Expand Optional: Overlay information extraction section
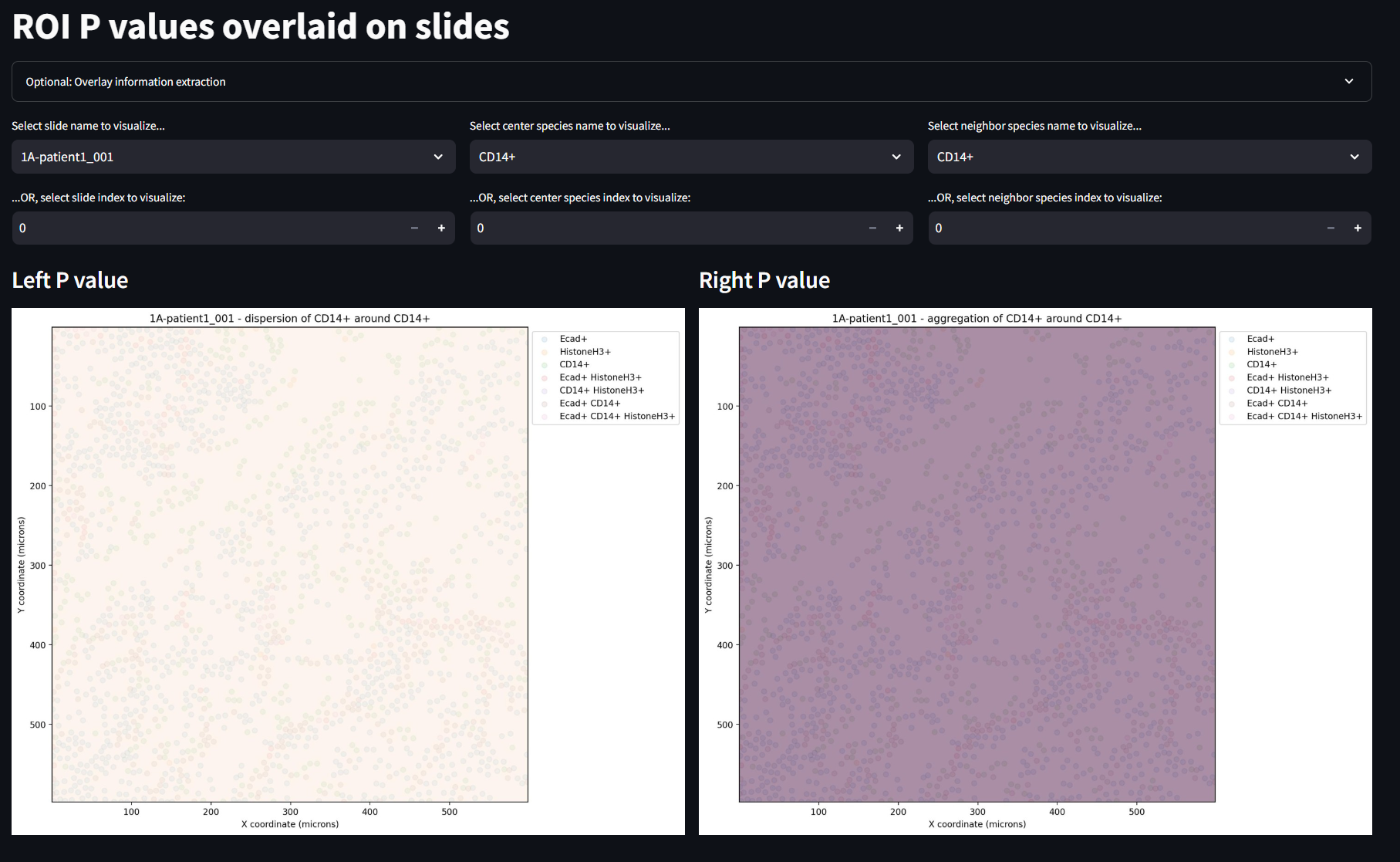 [x=691, y=82]
